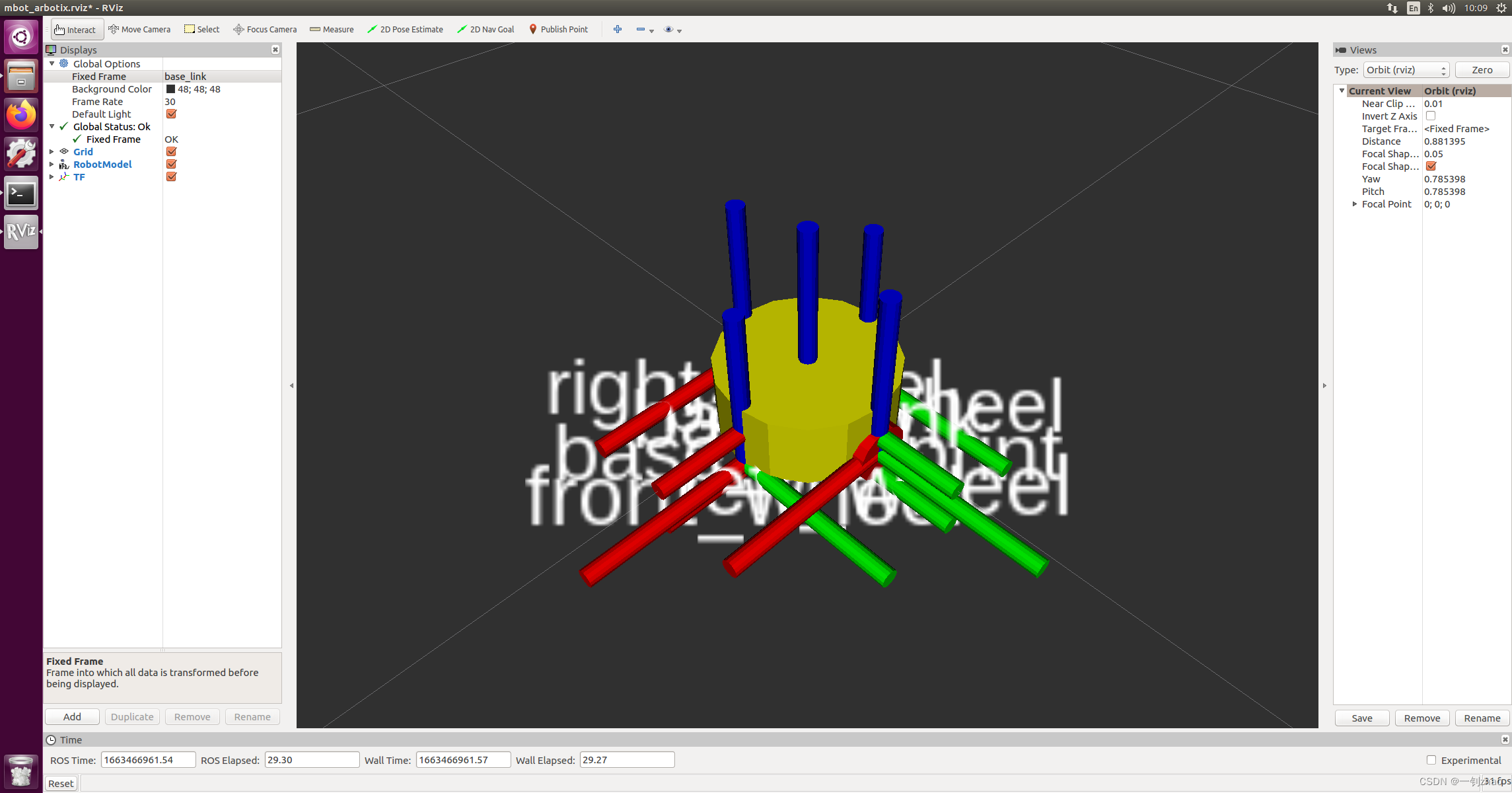Choose the 2D Pose Estimate tool

(x=405, y=29)
